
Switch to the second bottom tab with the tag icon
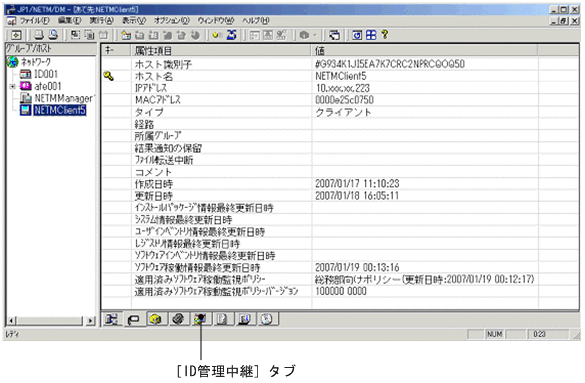pos(134,320)
